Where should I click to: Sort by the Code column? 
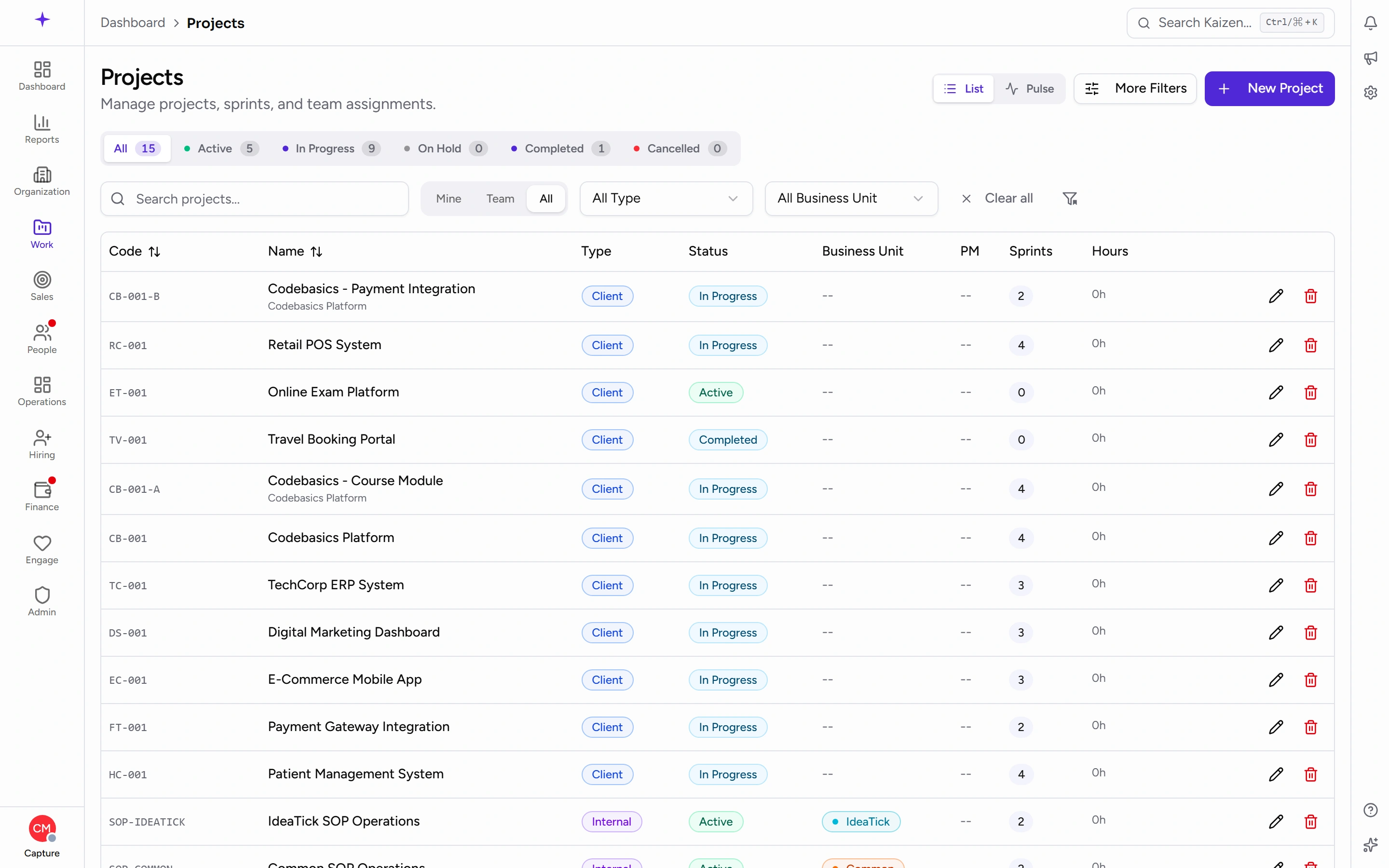tap(134, 251)
